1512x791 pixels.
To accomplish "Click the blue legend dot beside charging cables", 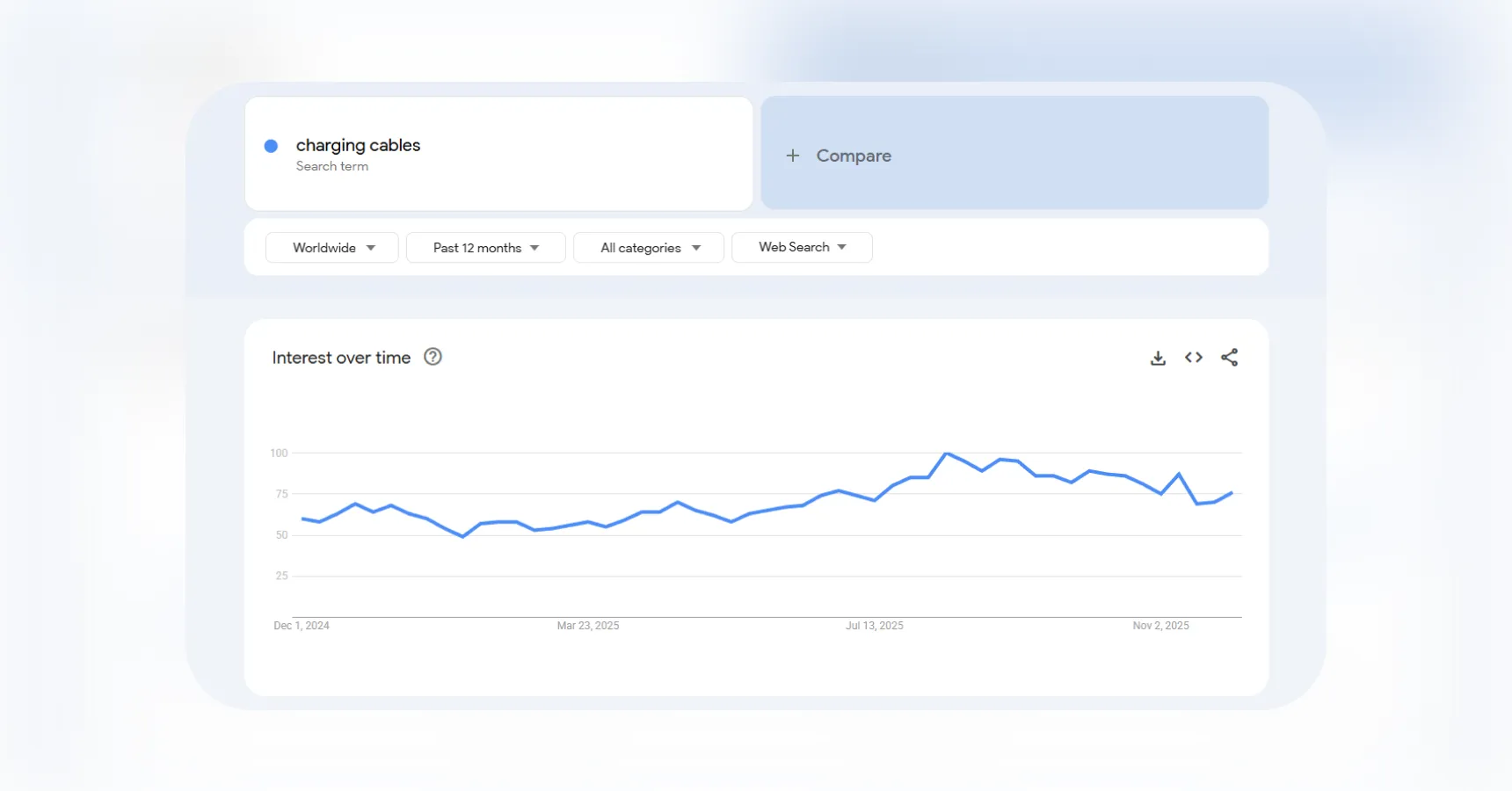I will coord(271,145).
